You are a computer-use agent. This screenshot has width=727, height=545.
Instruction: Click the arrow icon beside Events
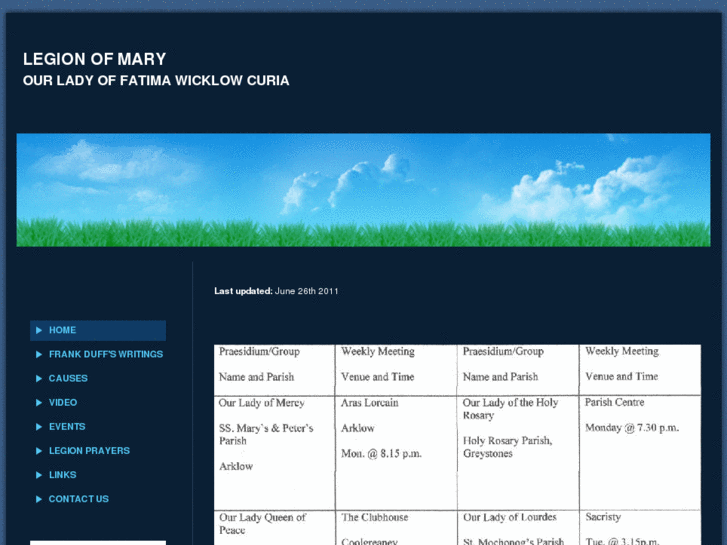point(39,427)
